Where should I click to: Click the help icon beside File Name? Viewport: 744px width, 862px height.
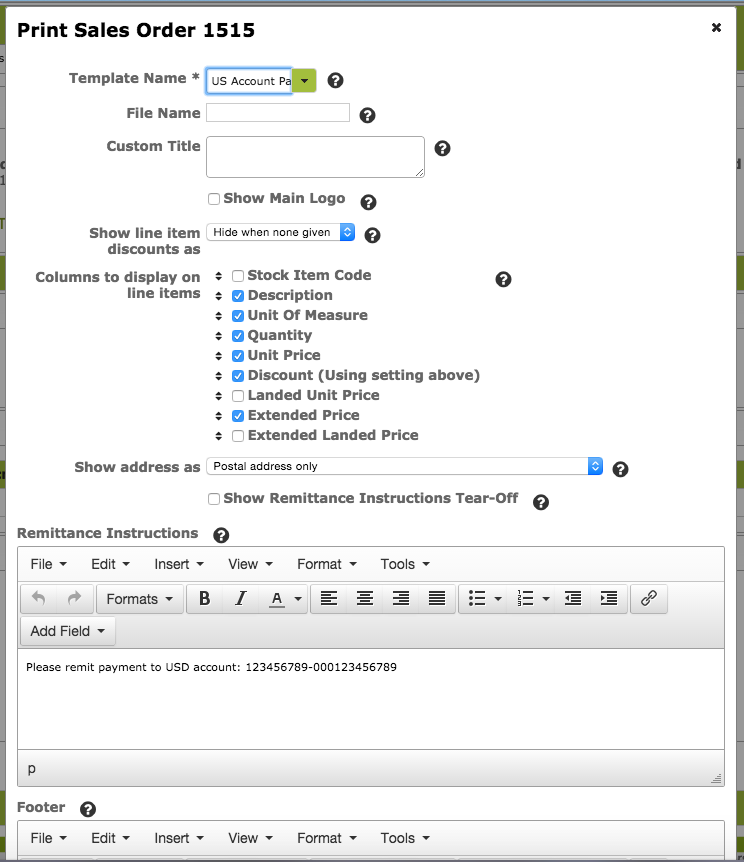pos(367,115)
